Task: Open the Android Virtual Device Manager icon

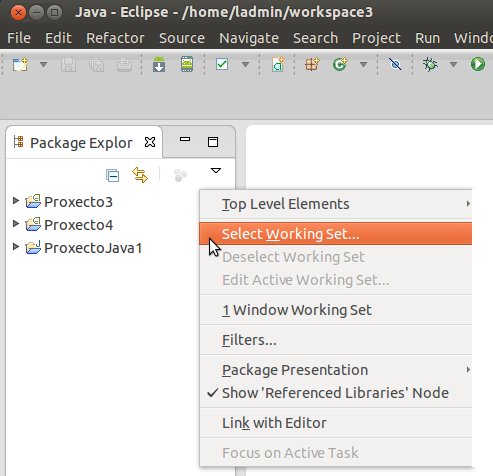Action: (x=187, y=64)
